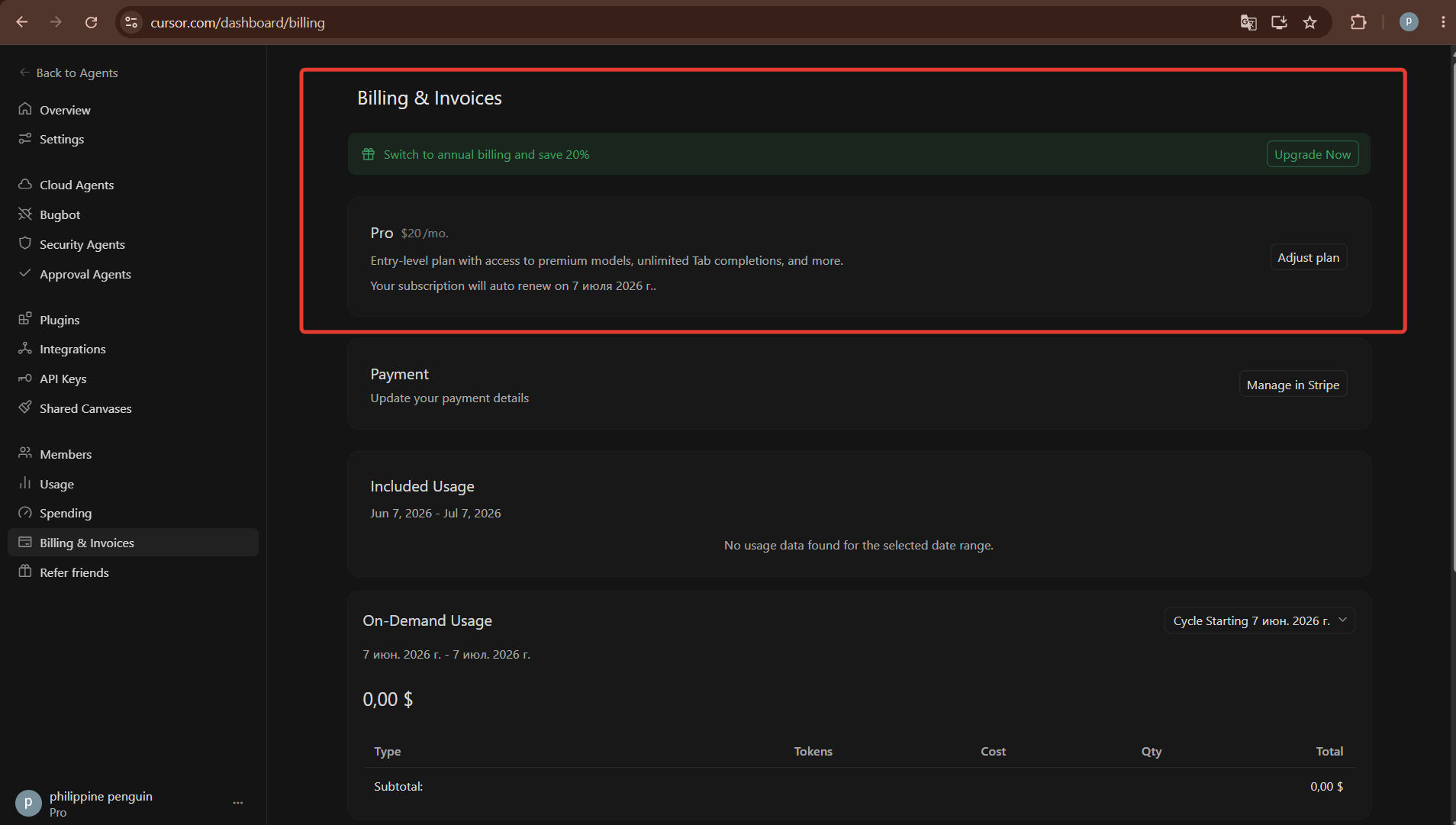This screenshot has width=1456, height=825.
Task: Click the Type column header
Action: pyautogui.click(x=387, y=751)
